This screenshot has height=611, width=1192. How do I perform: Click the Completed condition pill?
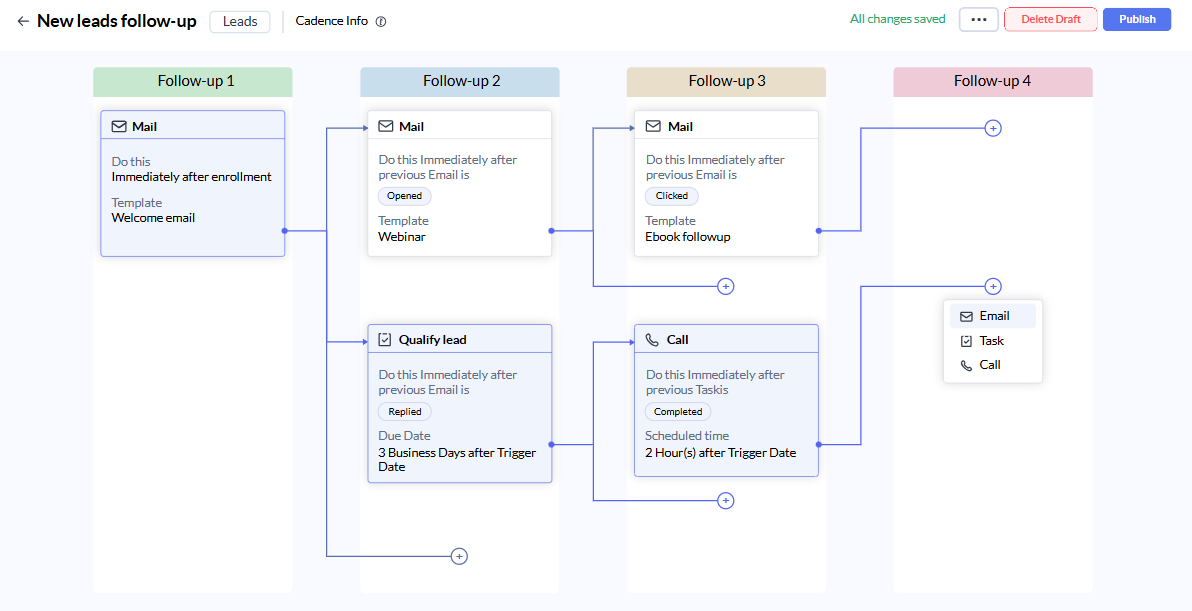(x=678, y=412)
